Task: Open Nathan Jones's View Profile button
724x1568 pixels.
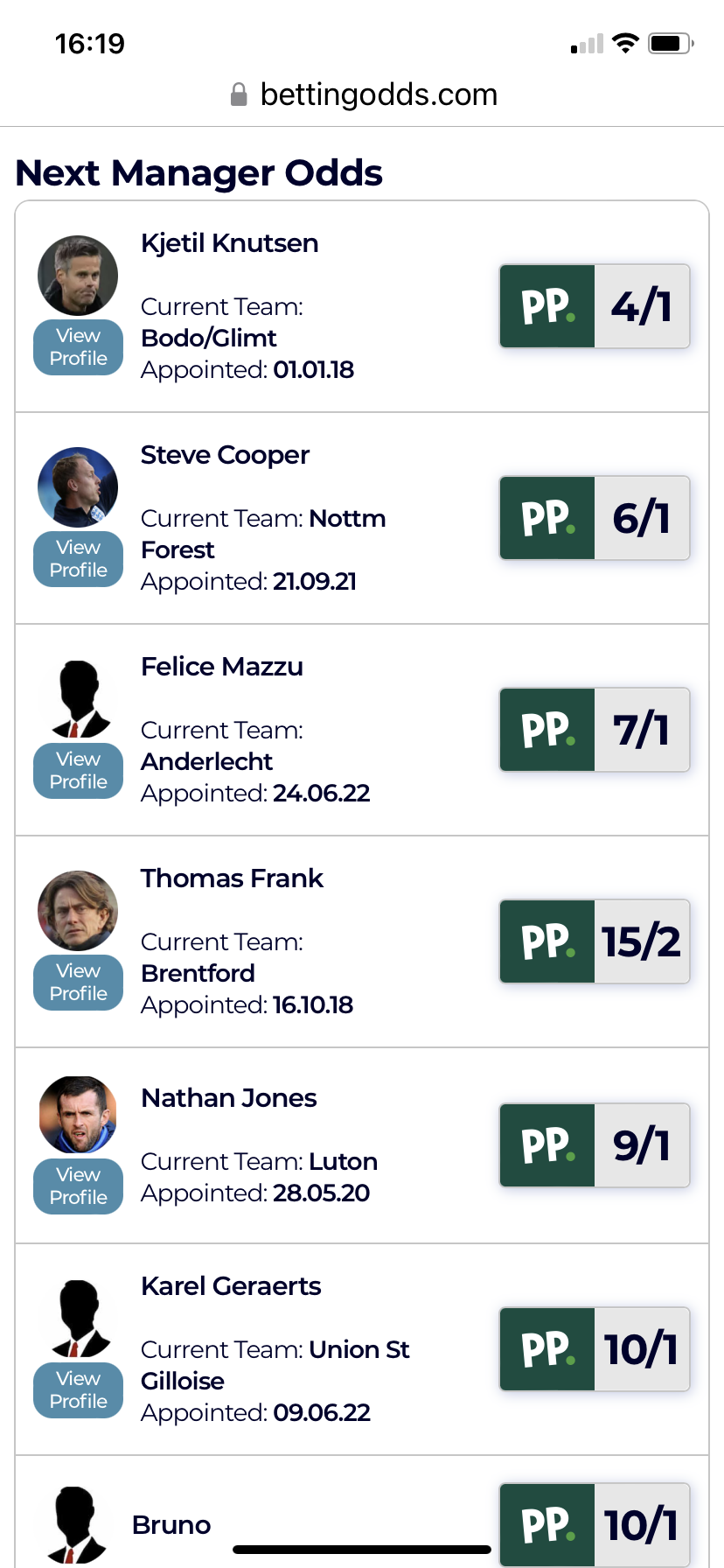Action: tap(79, 1186)
